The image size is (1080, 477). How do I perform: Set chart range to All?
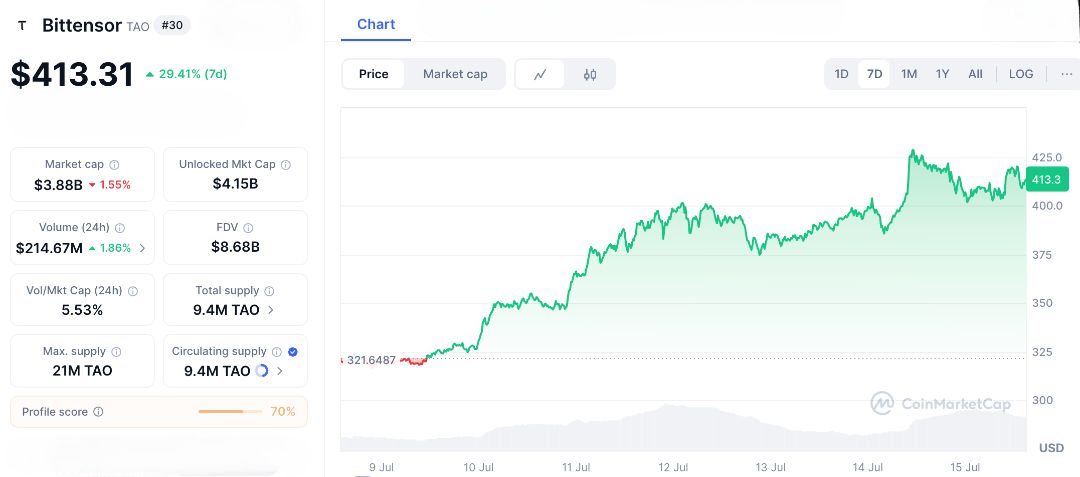pyautogui.click(x=975, y=74)
